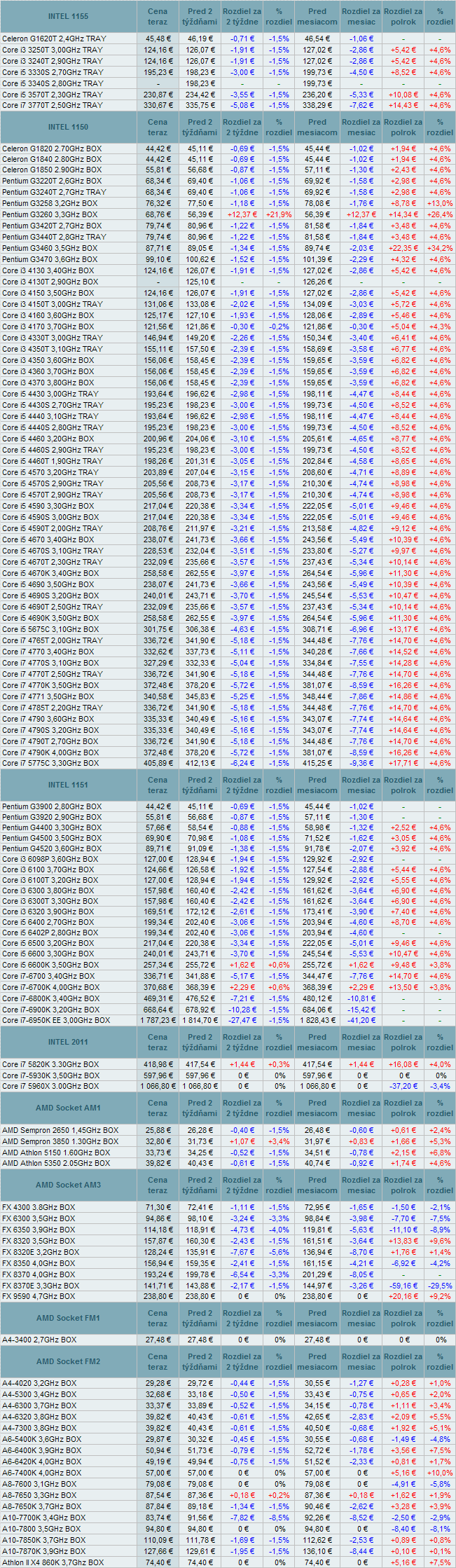Click the AMD Socket FM2 section header

coord(68,1361)
